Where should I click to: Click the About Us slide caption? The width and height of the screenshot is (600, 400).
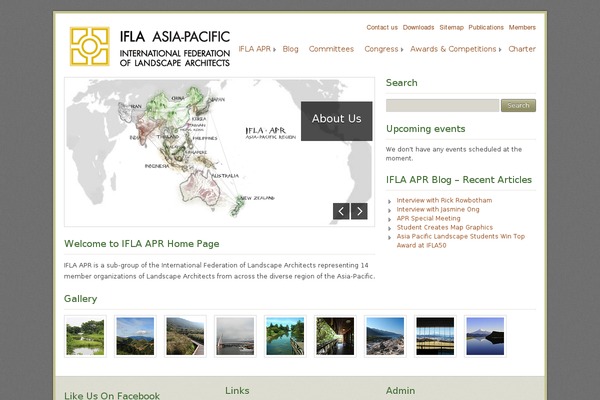click(x=336, y=121)
